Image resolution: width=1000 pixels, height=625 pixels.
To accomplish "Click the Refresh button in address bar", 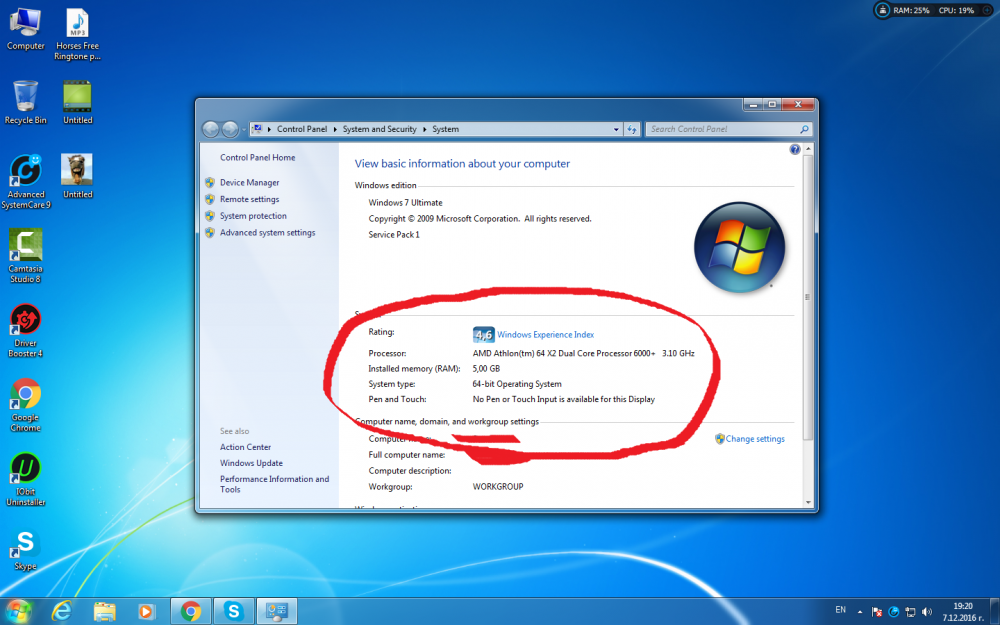I will coord(631,129).
